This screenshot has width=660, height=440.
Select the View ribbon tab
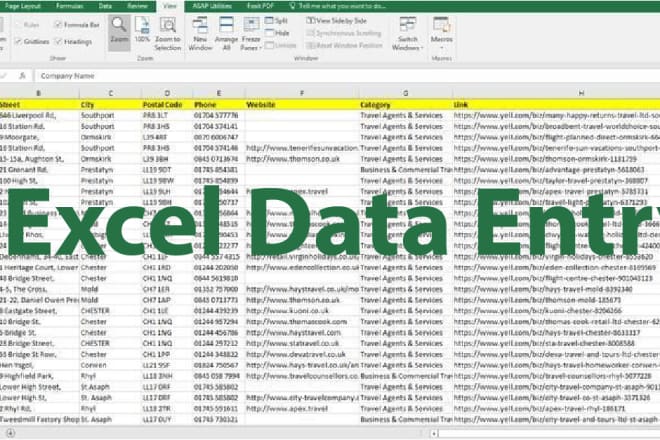point(170,6)
